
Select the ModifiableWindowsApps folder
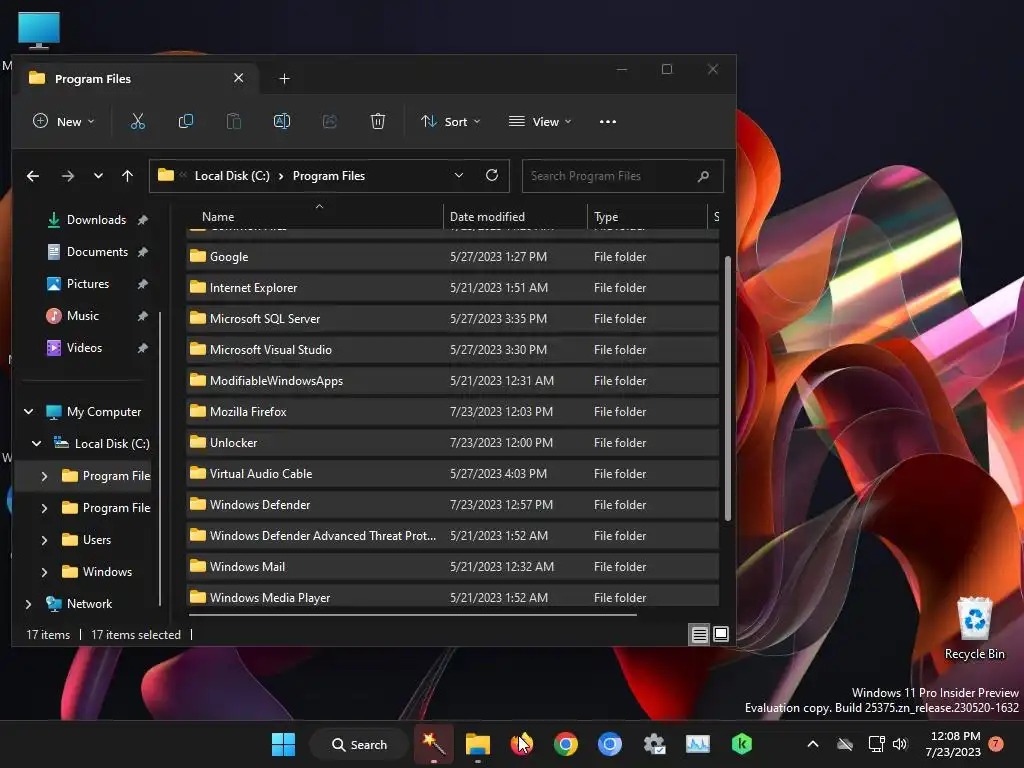click(x=453, y=381)
